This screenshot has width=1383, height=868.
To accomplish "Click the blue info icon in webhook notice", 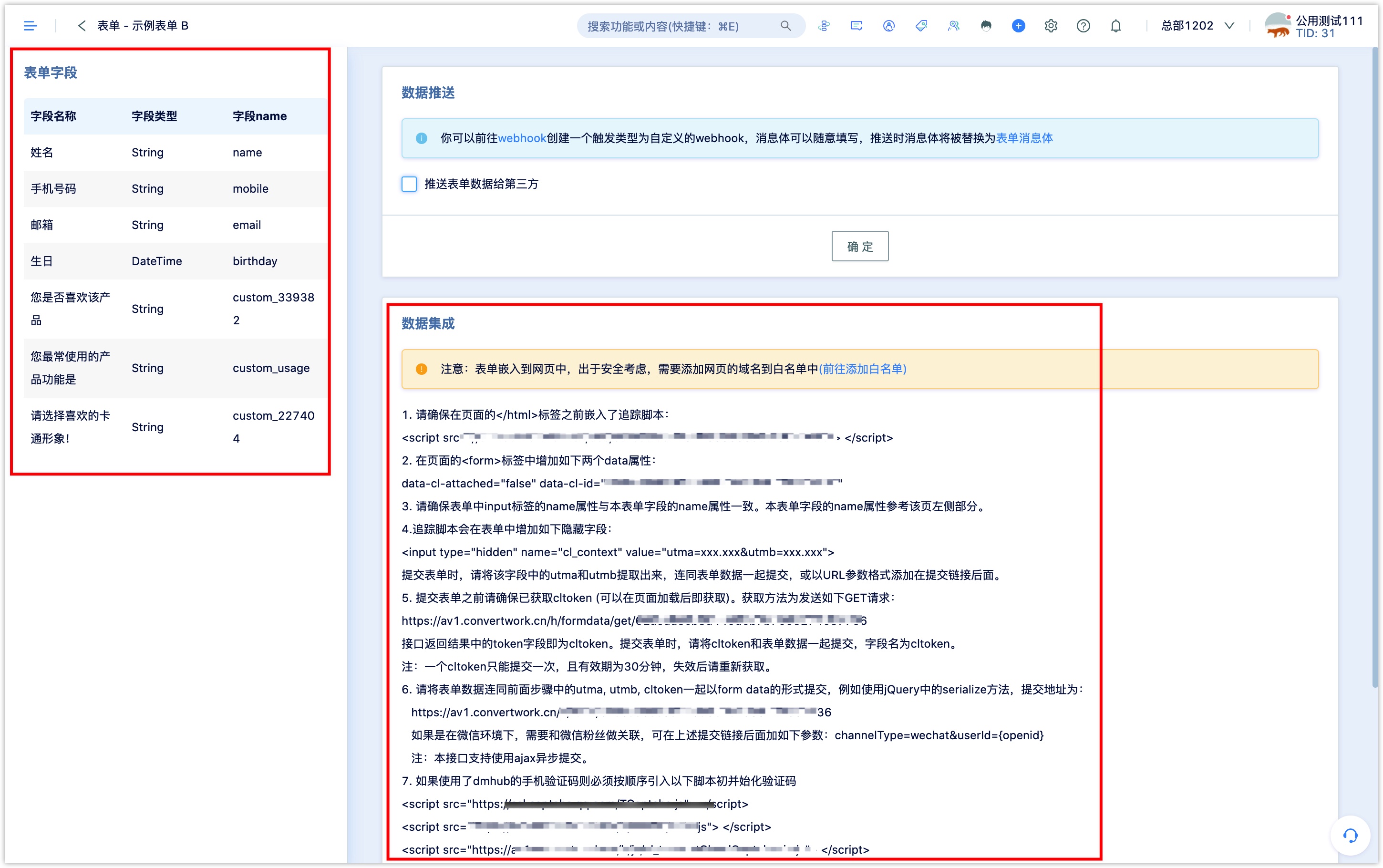I will [x=421, y=138].
